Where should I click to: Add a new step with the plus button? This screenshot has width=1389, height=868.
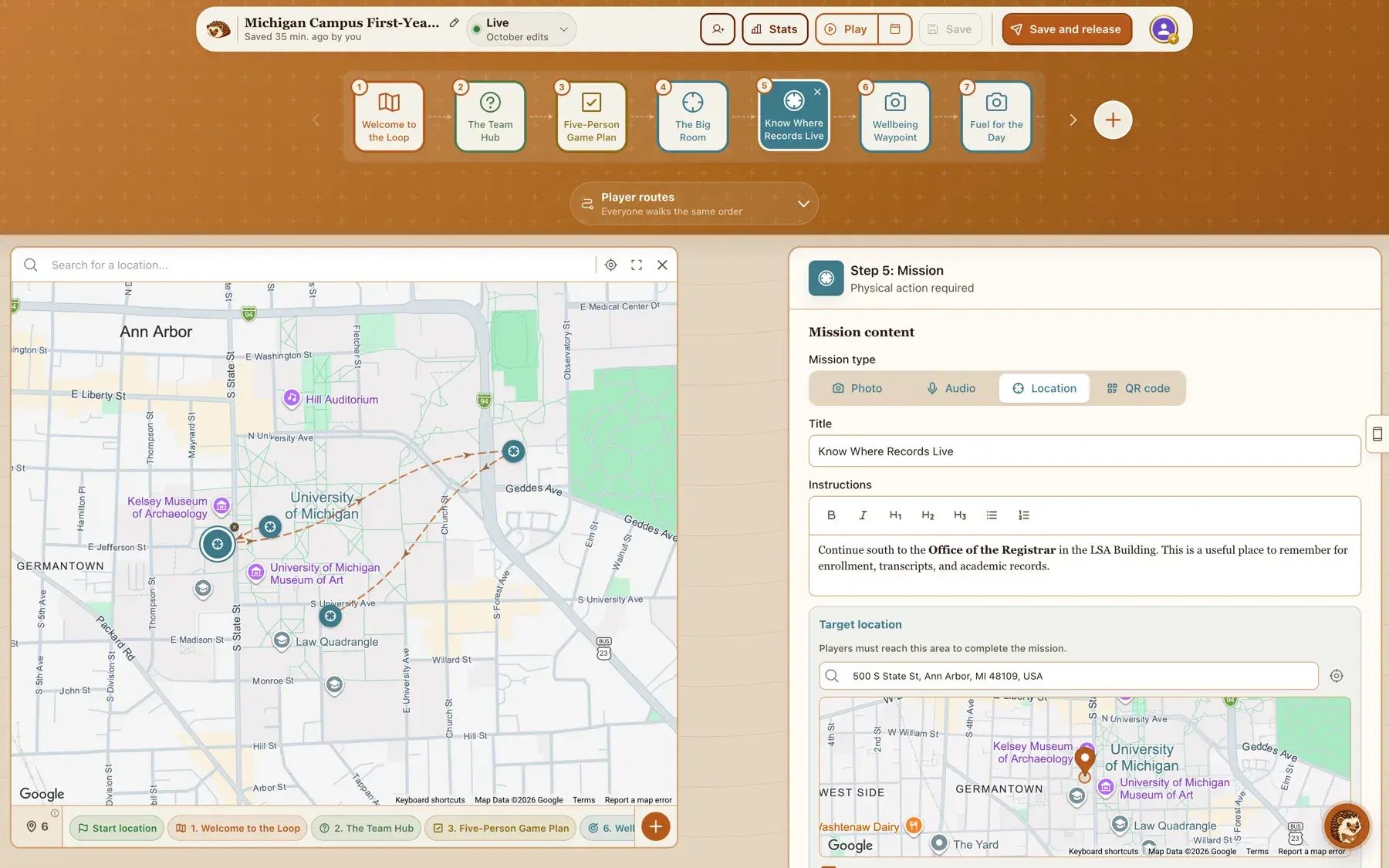click(x=1113, y=120)
